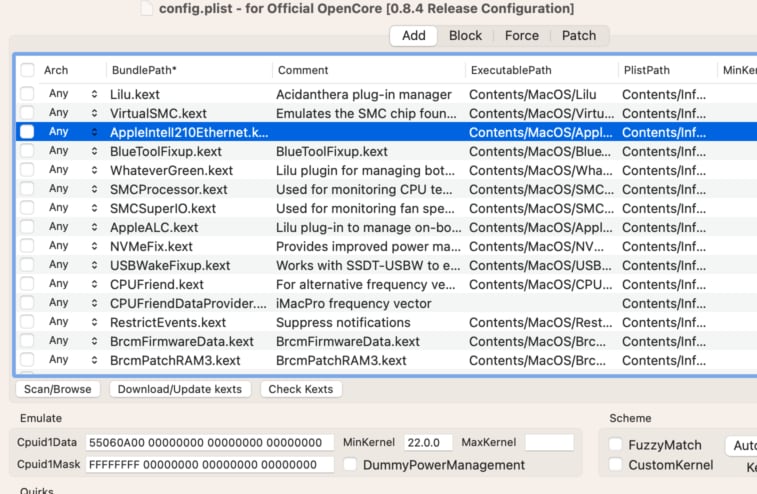The width and height of the screenshot is (757, 494).
Task: Sort by the Arch column header
Action: pyautogui.click(x=56, y=70)
